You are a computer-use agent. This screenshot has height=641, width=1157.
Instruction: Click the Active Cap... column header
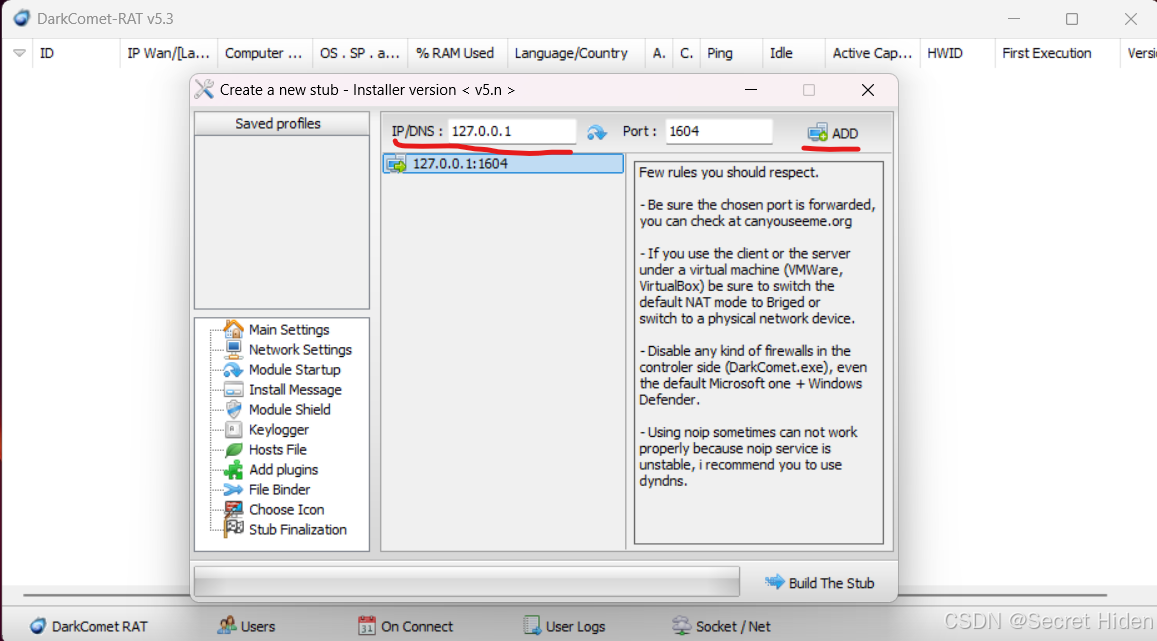point(872,53)
